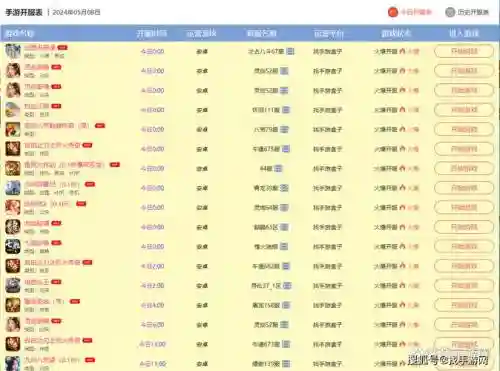Click the red icon beside 今日开服表
Image resolution: width=500 pixels, height=371 pixels.
point(393,12)
